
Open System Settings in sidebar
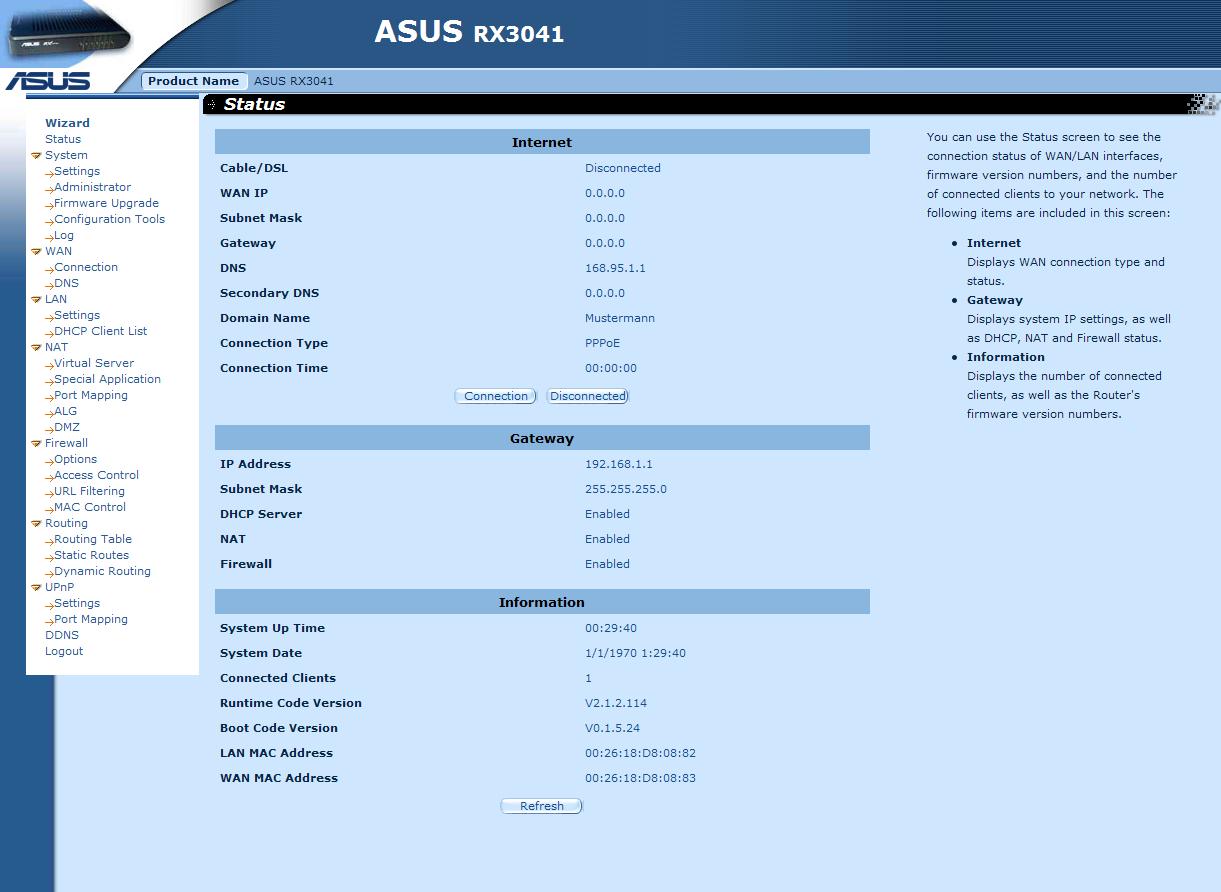(x=77, y=171)
